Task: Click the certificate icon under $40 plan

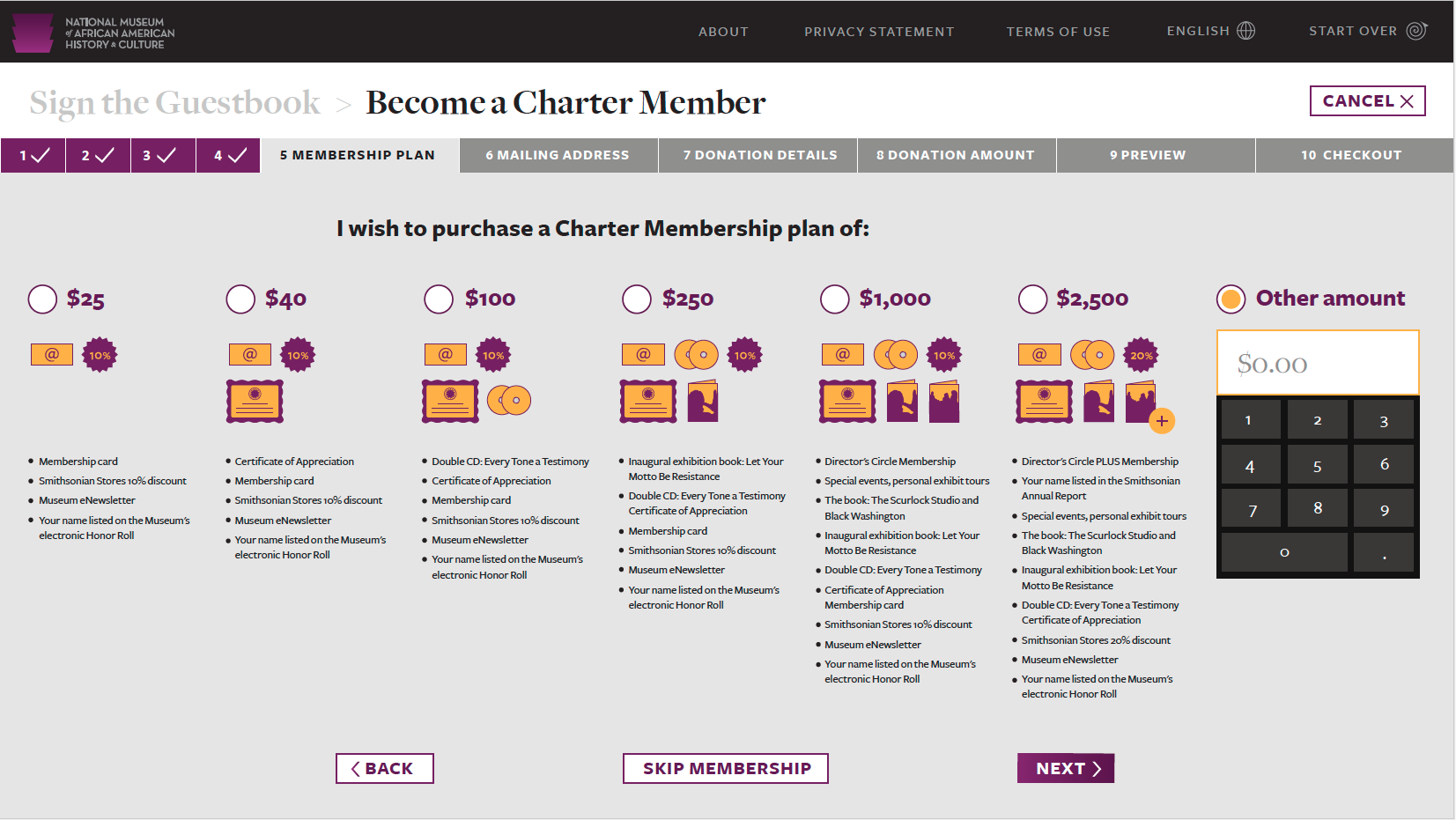Action: 255,401
